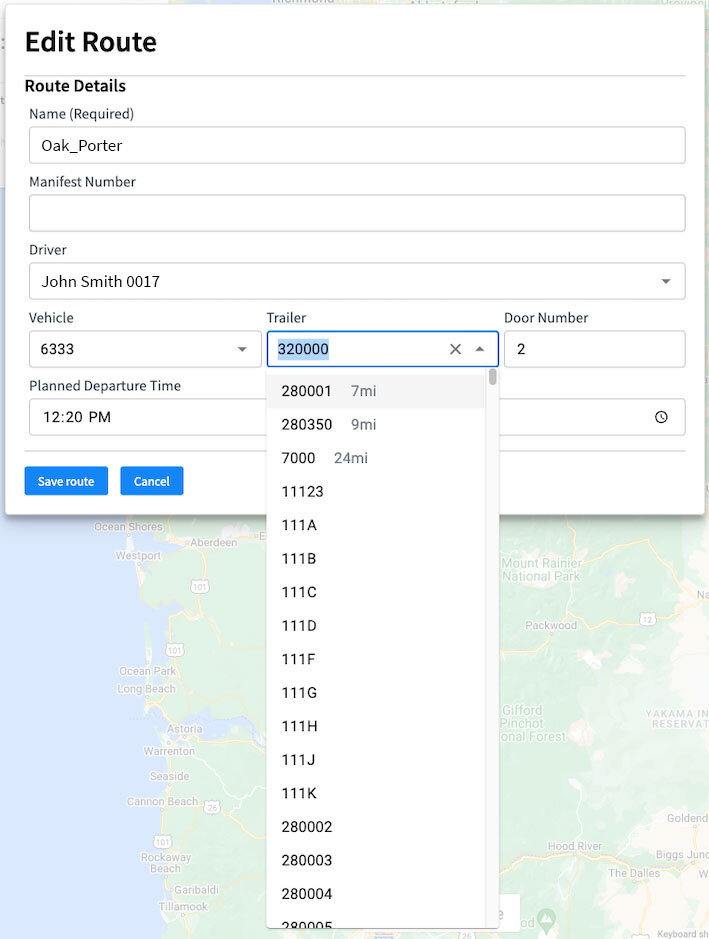Screen dimensions: 709x939
Task: Clear the Trailer field with the X icon
Action: 455,349
